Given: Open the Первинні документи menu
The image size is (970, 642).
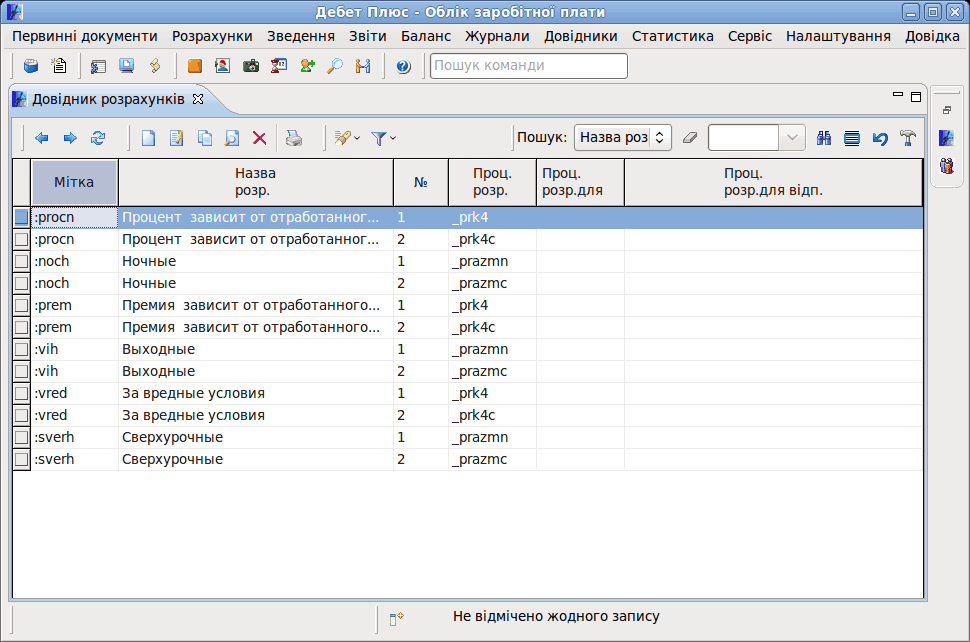Looking at the screenshot, I should (85, 36).
